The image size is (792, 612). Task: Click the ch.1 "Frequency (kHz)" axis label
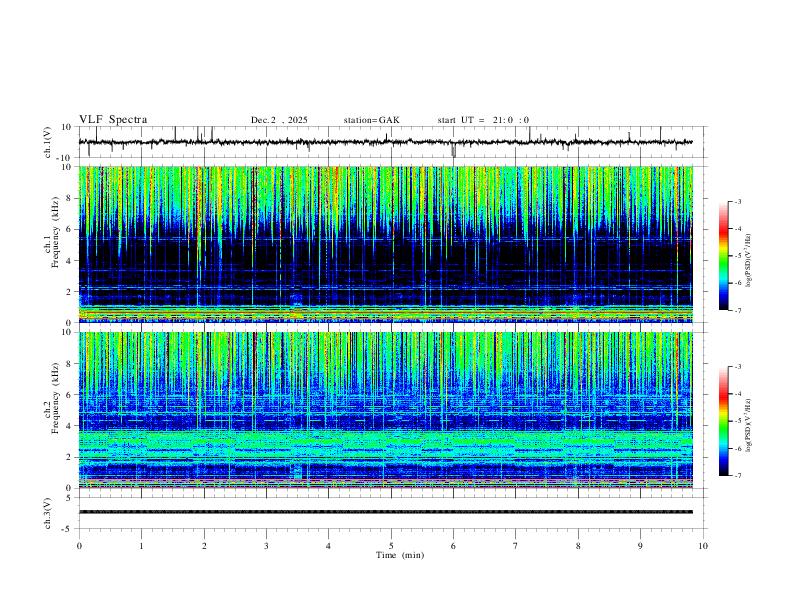[x=56, y=232]
